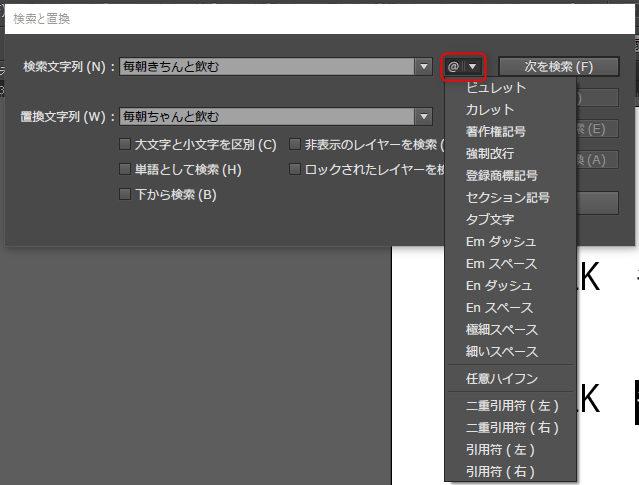Click inside the 検索文字列 text field
This screenshot has width=639, height=485.
[x=265, y=66]
